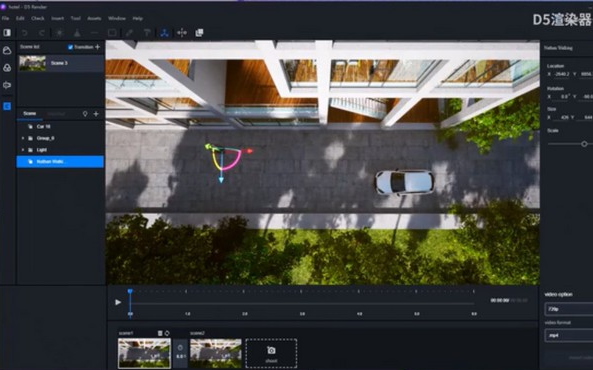The height and width of the screenshot is (370, 593).
Task: Click the shoot new scene button
Action: tap(271, 353)
